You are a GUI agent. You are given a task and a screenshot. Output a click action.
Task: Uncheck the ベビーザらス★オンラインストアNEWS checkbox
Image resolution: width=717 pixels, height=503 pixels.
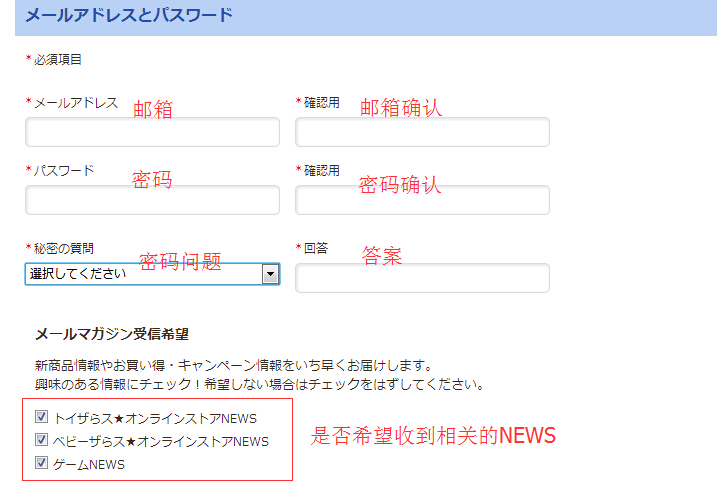(x=41, y=440)
